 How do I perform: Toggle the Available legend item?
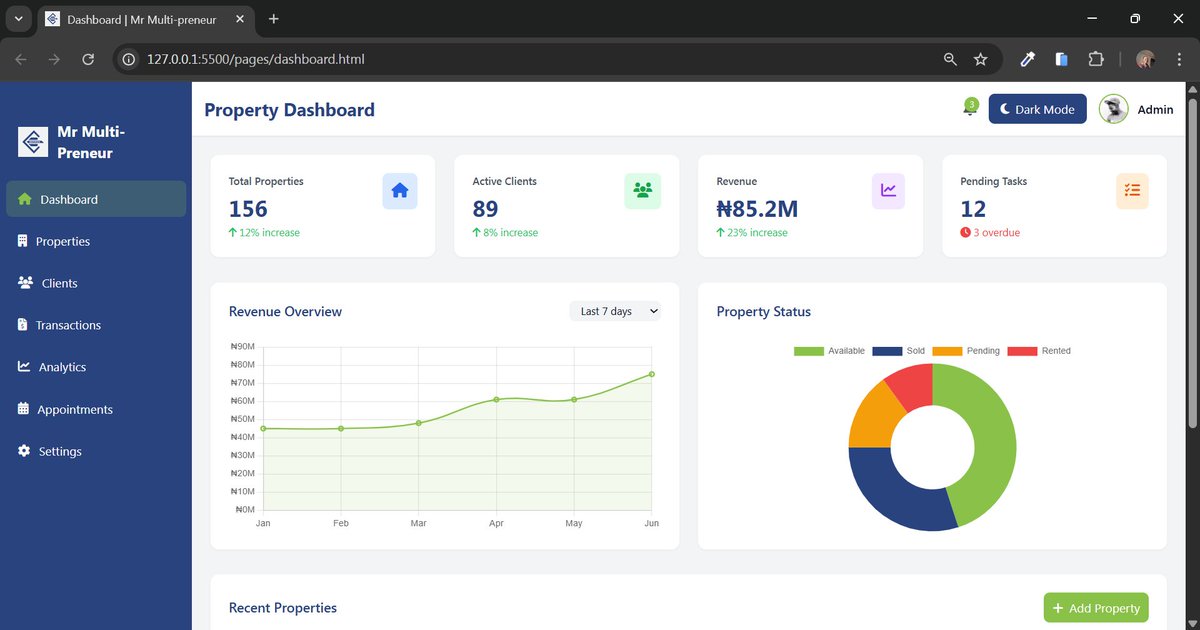click(829, 351)
